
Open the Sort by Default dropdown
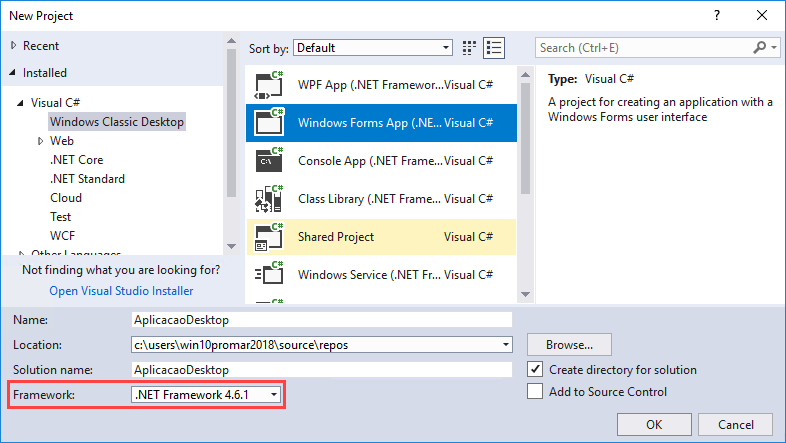(373, 48)
